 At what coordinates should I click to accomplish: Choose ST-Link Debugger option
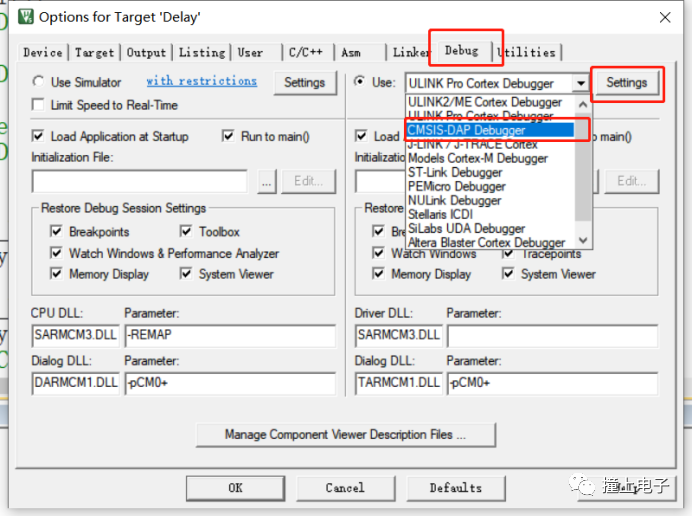click(490, 172)
